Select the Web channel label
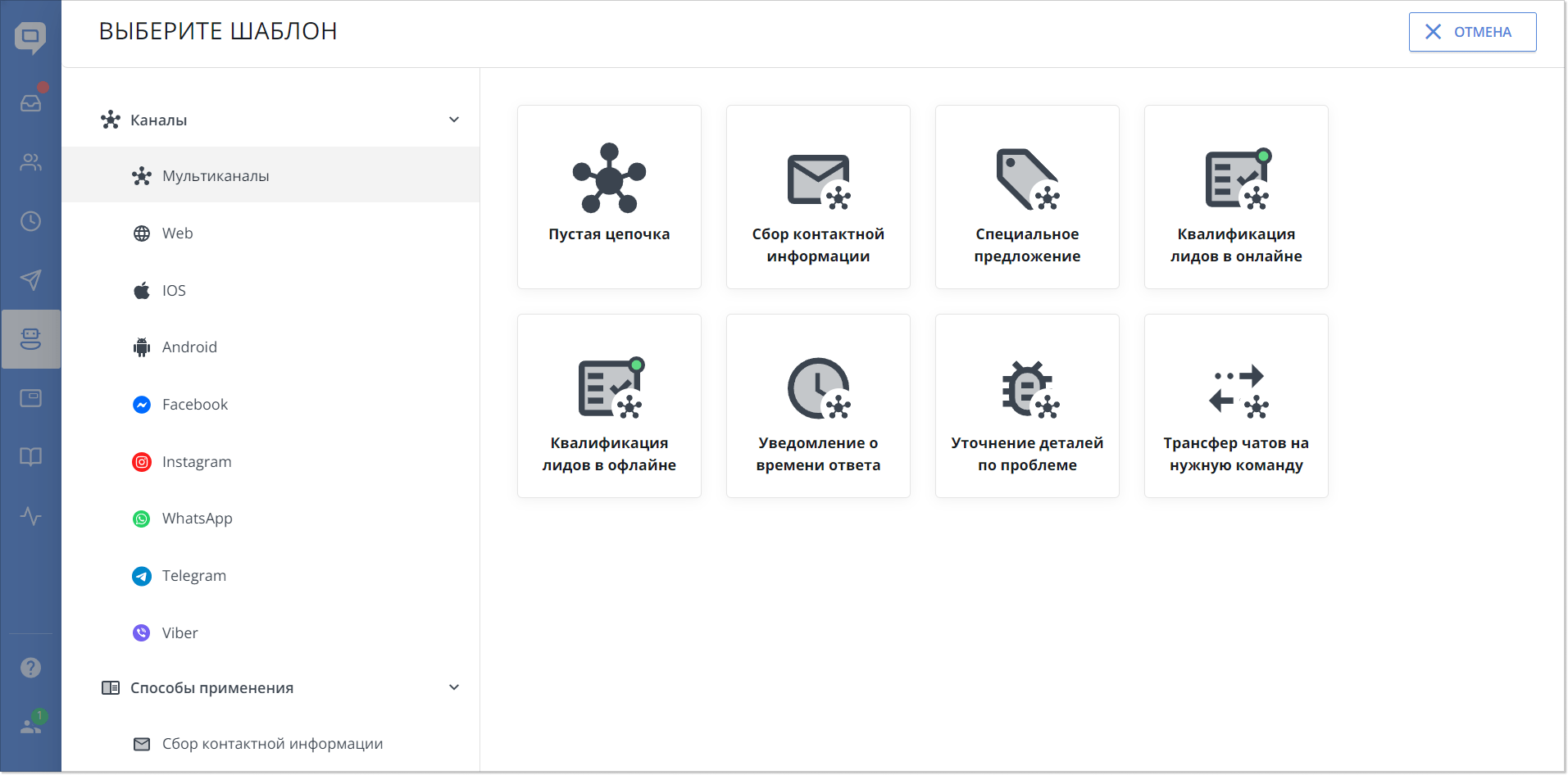The height and width of the screenshot is (775, 1568). [178, 233]
